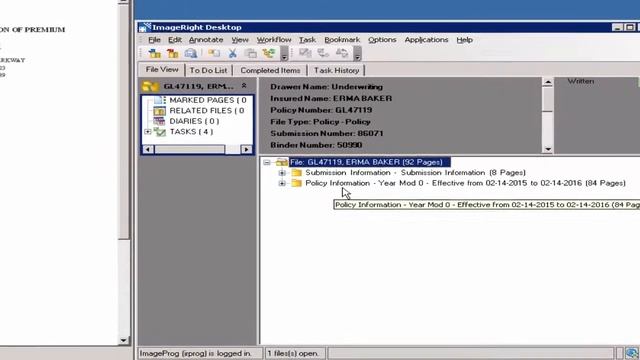Click the left arrow of the navigation pane scrollbar
The image size is (640, 360).
(148, 149)
